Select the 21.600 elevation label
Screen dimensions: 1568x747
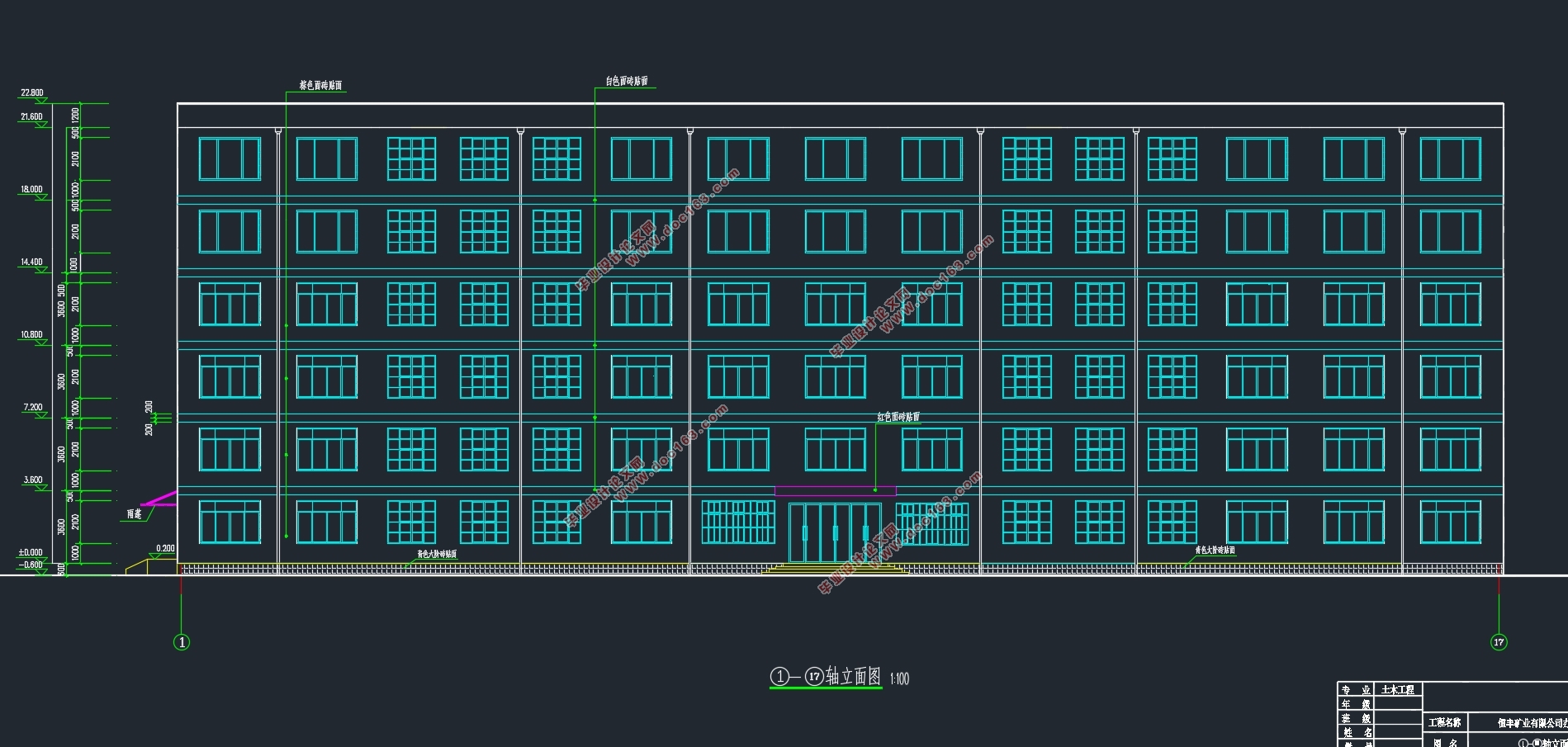point(31,117)
